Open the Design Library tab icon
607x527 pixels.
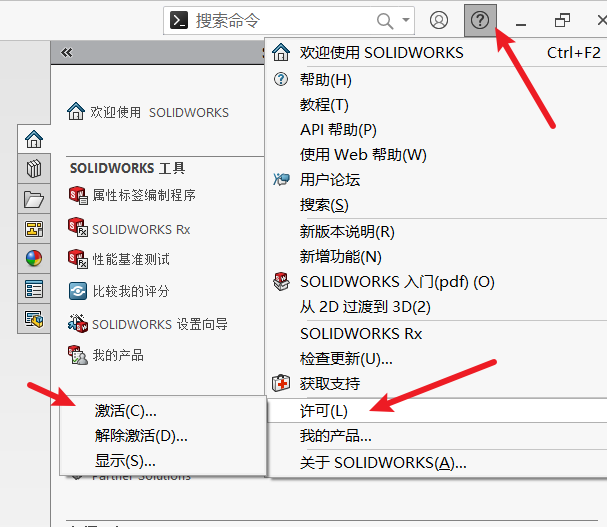pyautogui.click(x=34, y=169)
